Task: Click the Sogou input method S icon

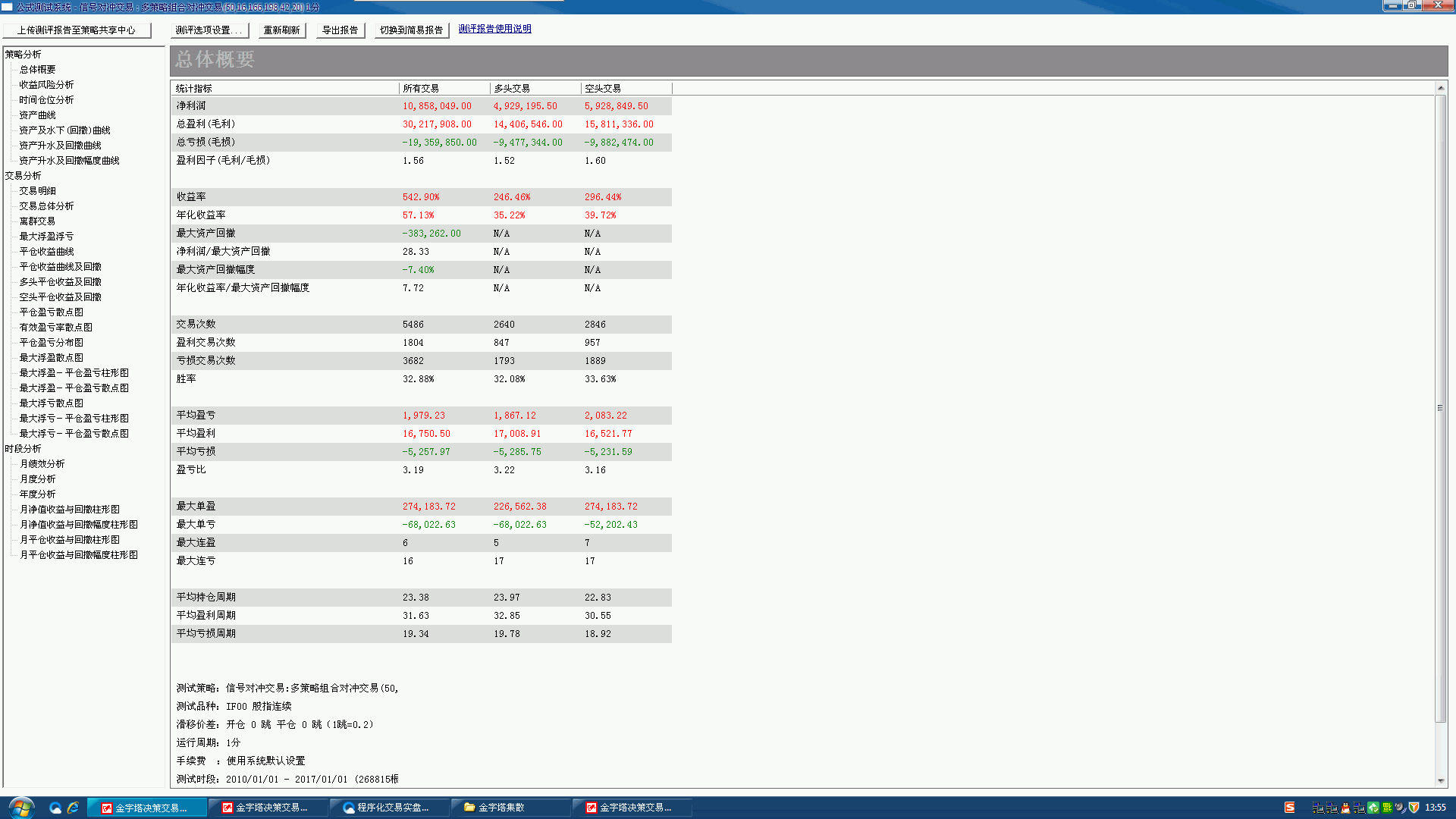Action: point(1289,808)
